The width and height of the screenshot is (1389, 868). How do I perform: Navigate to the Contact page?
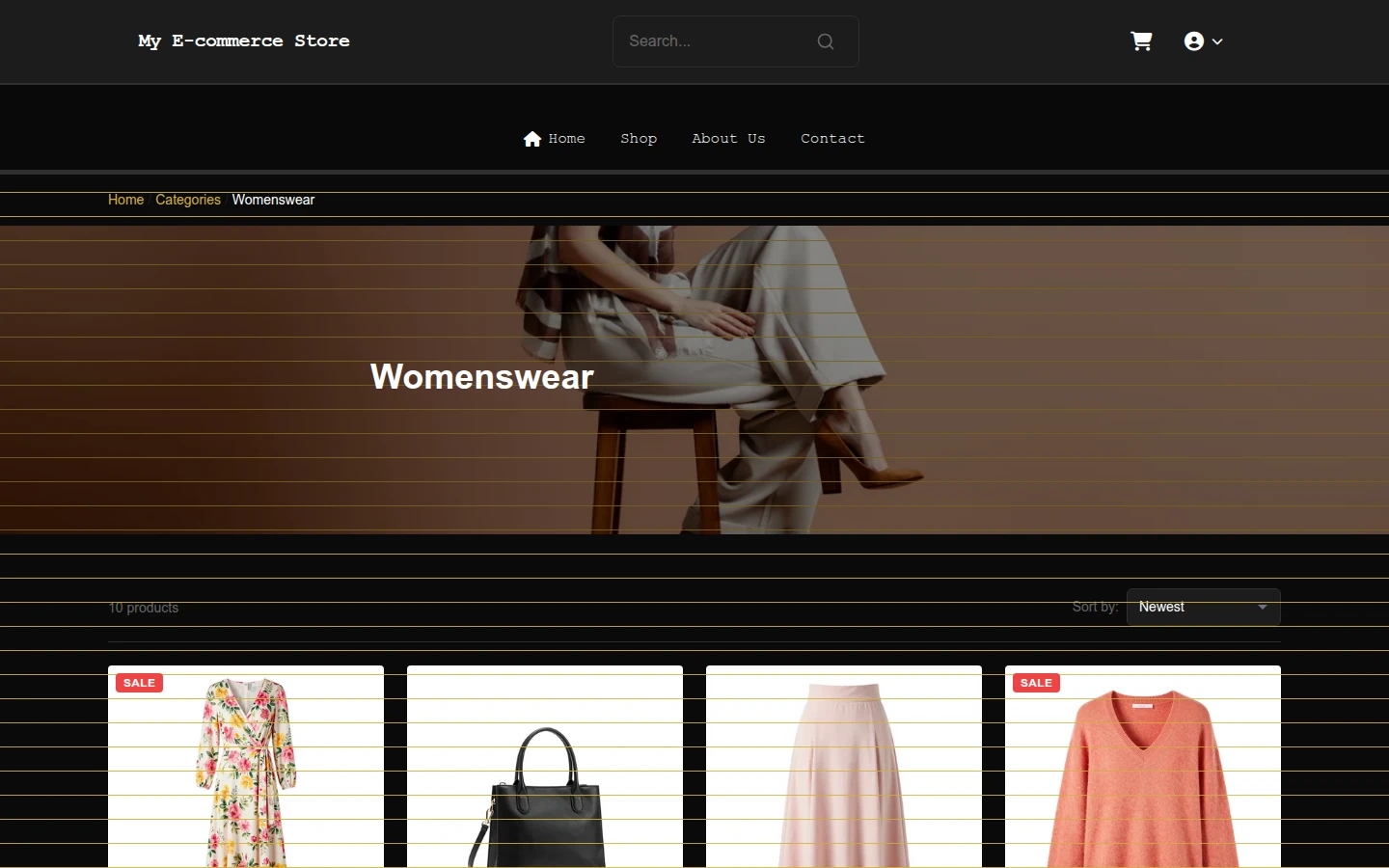tap(832, 139)
